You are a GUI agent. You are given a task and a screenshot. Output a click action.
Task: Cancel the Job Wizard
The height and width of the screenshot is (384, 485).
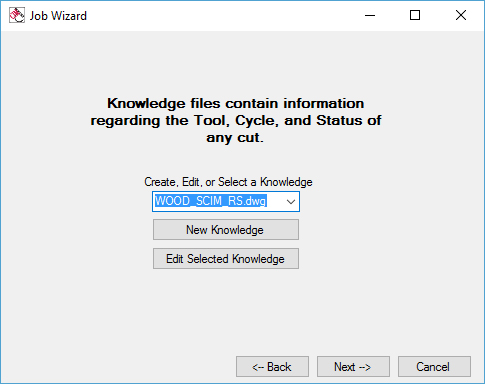[x=434, y=367]
